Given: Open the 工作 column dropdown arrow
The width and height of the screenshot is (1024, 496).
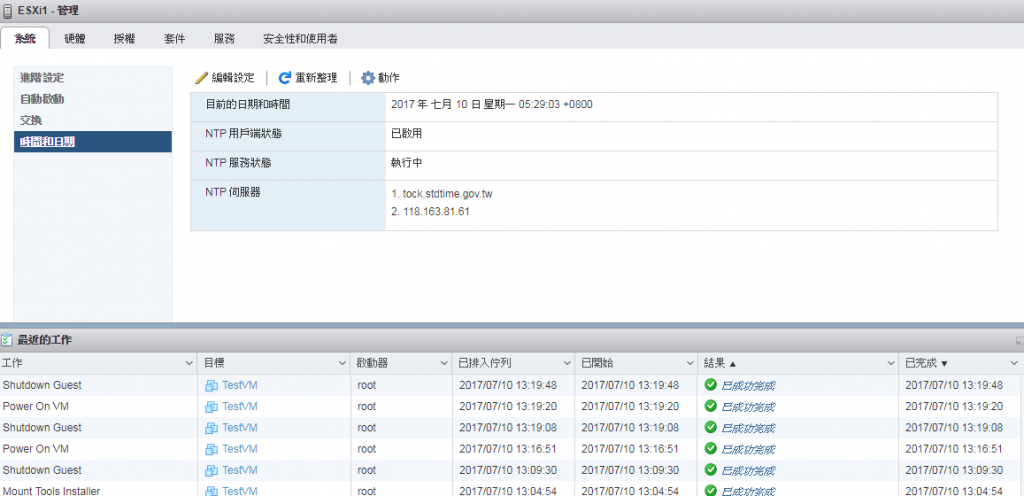Looking at the screenshot, I should click(189, 363).
